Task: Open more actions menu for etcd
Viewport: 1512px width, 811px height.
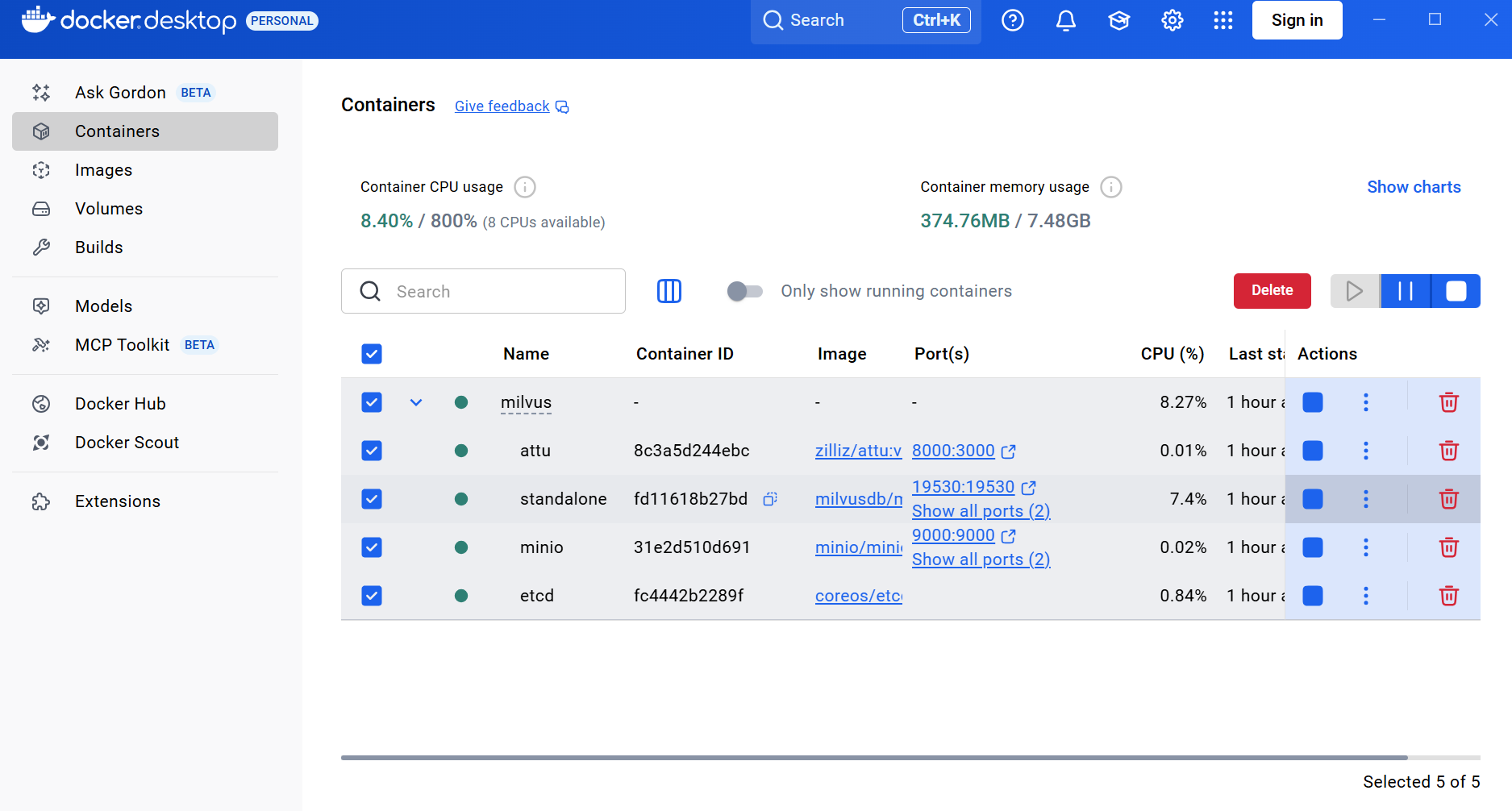Action: tap(1366, 596)
